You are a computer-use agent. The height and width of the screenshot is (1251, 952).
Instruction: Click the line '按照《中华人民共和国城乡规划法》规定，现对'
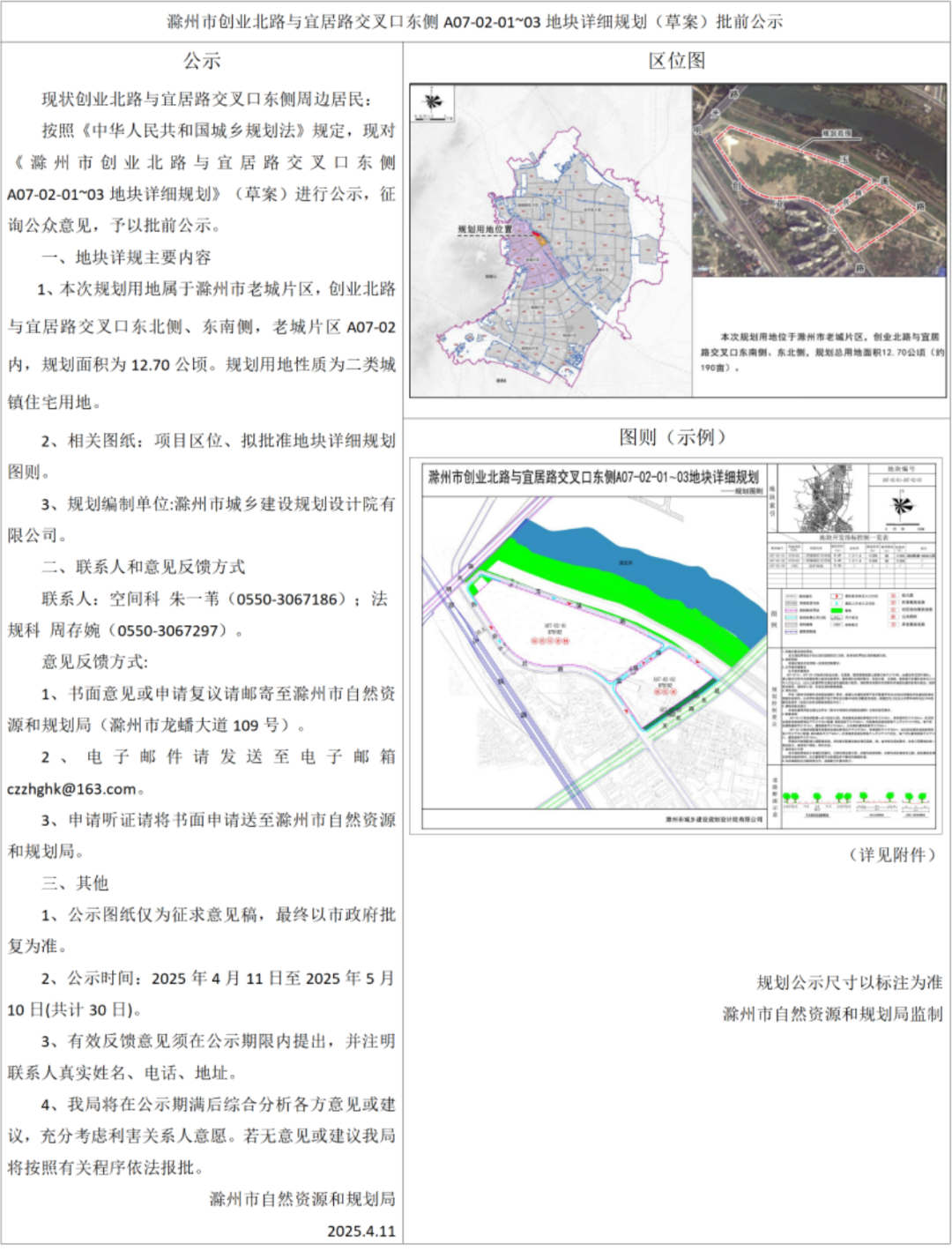(219, 131)
